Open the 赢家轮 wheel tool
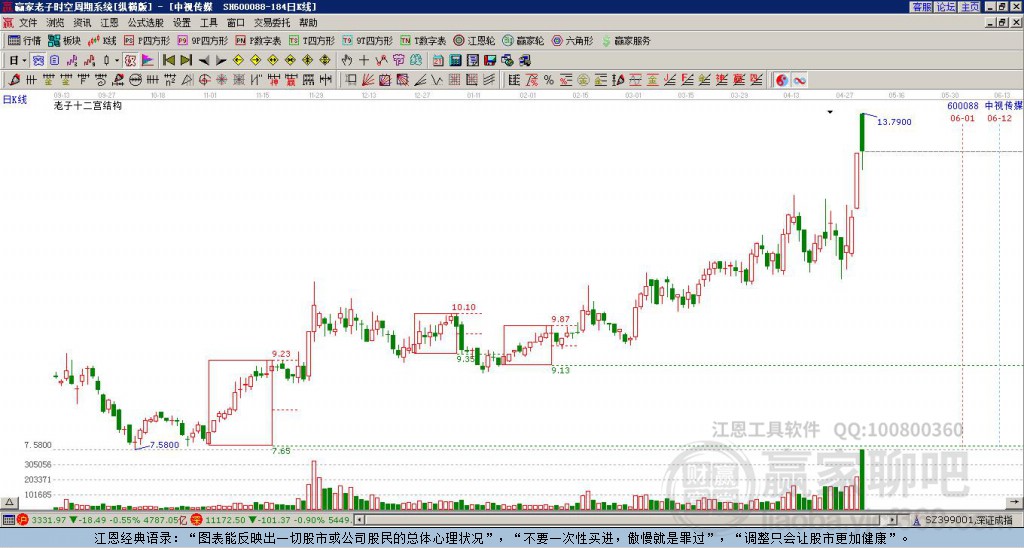Viewport: 1024px width, 548px height. point(523,40)
